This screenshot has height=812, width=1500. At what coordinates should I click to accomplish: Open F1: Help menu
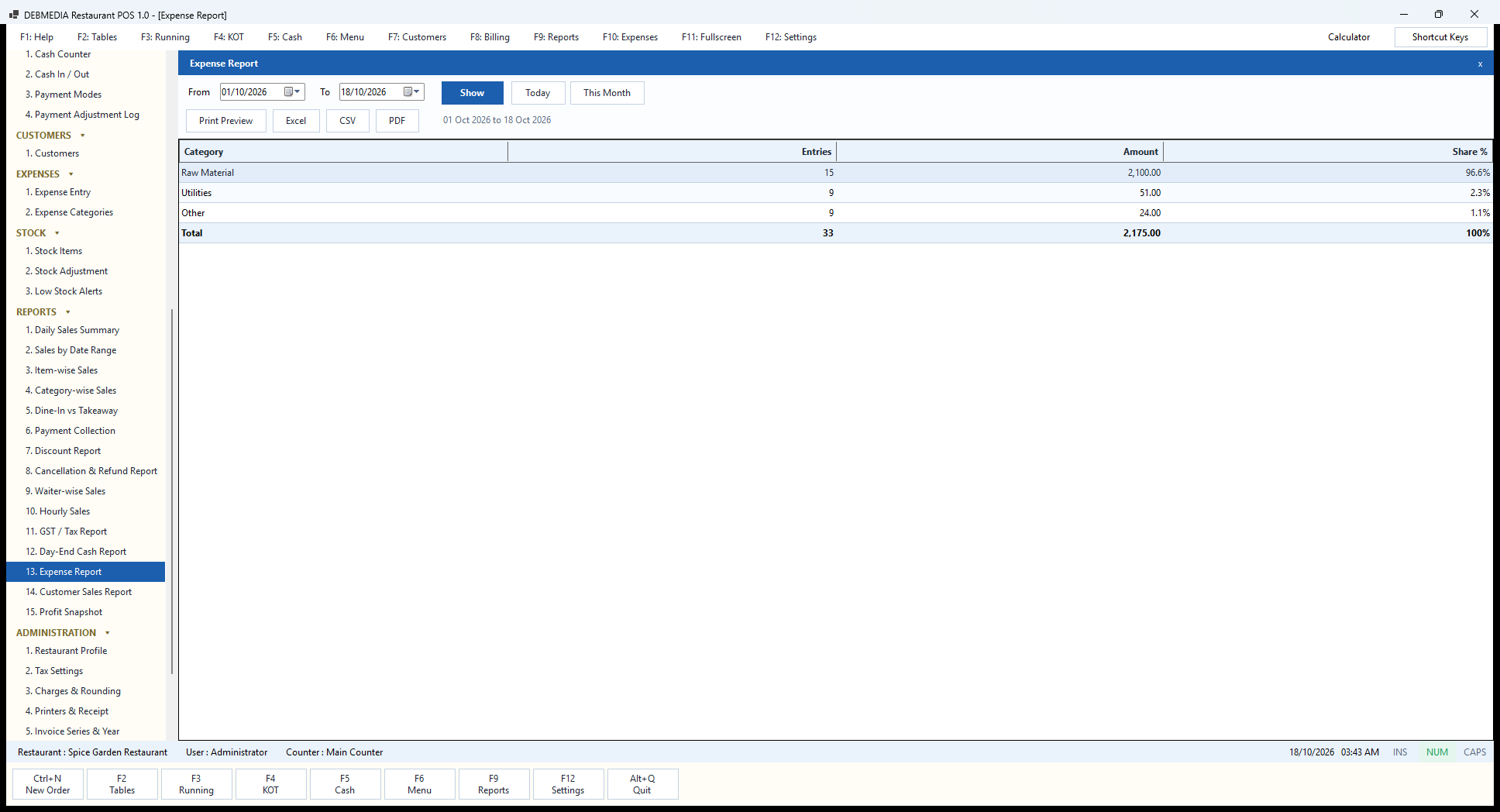click(37, 37)
